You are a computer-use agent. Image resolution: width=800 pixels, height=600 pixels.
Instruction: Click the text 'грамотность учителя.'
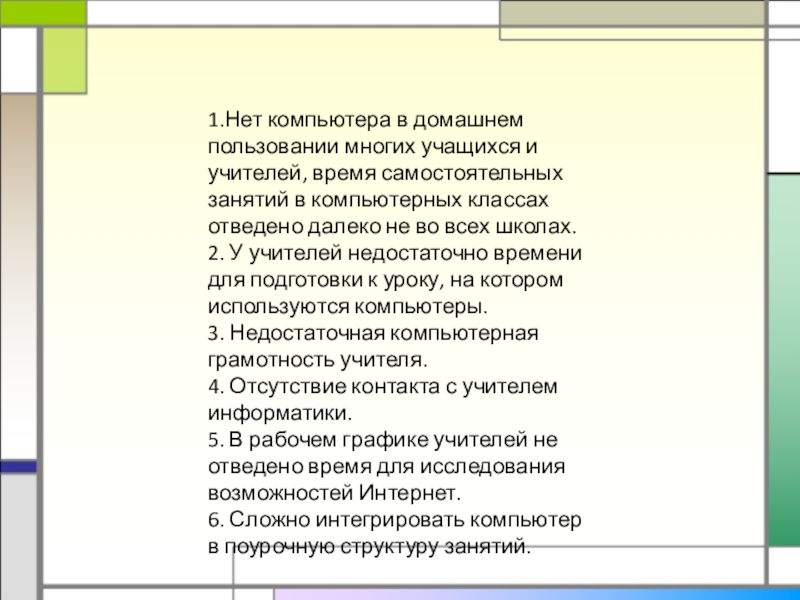click(x=319, y=357)
